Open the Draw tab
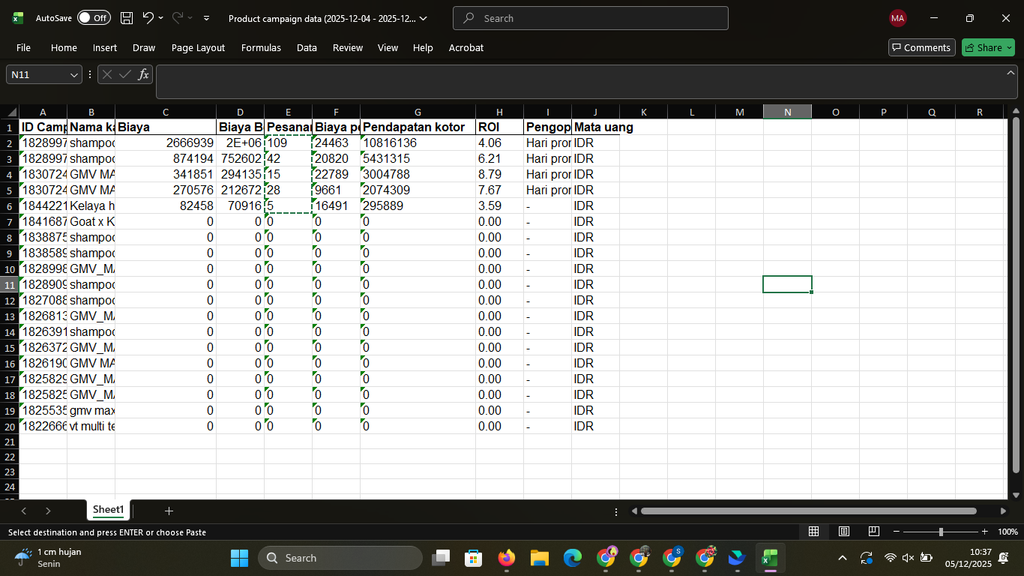Image resolution: width=1024 pixels, height=576 pixels. (x=144, y=48)
